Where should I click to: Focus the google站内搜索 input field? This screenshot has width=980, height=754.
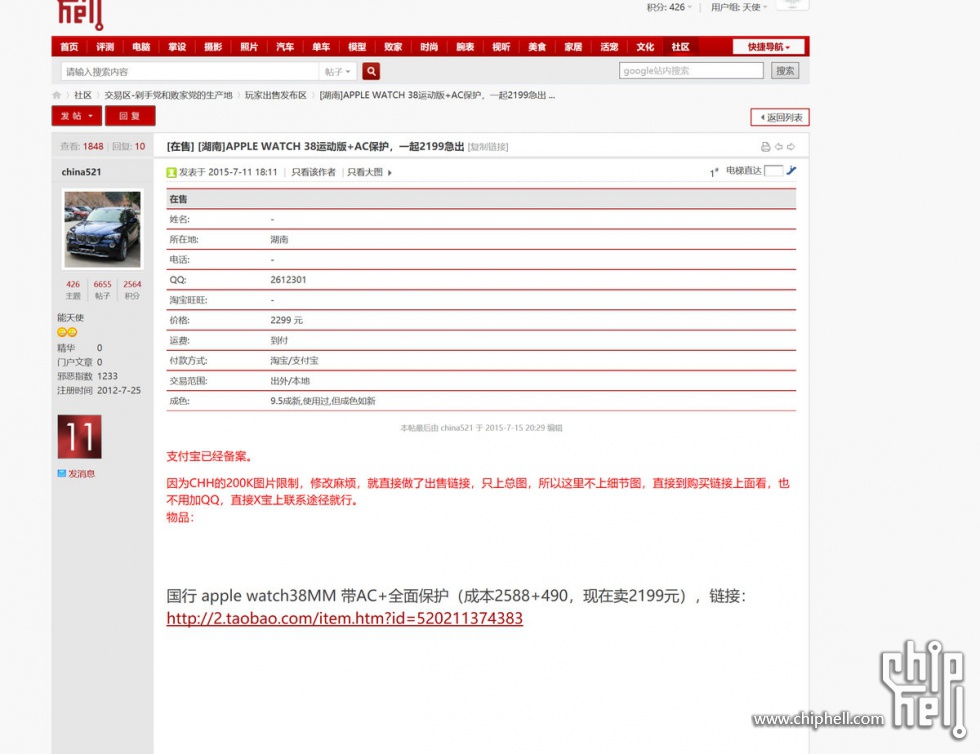tap(691, 71)
